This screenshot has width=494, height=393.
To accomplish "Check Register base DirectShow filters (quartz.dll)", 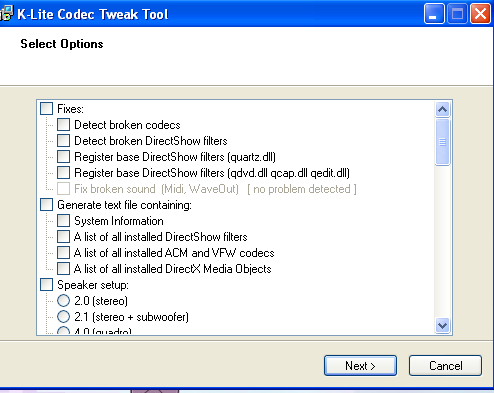I will point(63,157).
